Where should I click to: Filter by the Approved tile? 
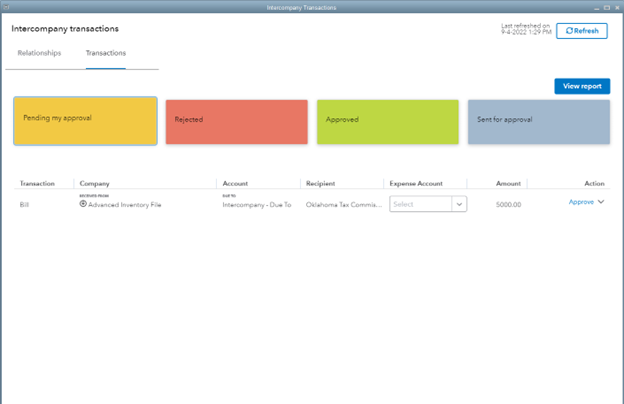click(388, 121)
